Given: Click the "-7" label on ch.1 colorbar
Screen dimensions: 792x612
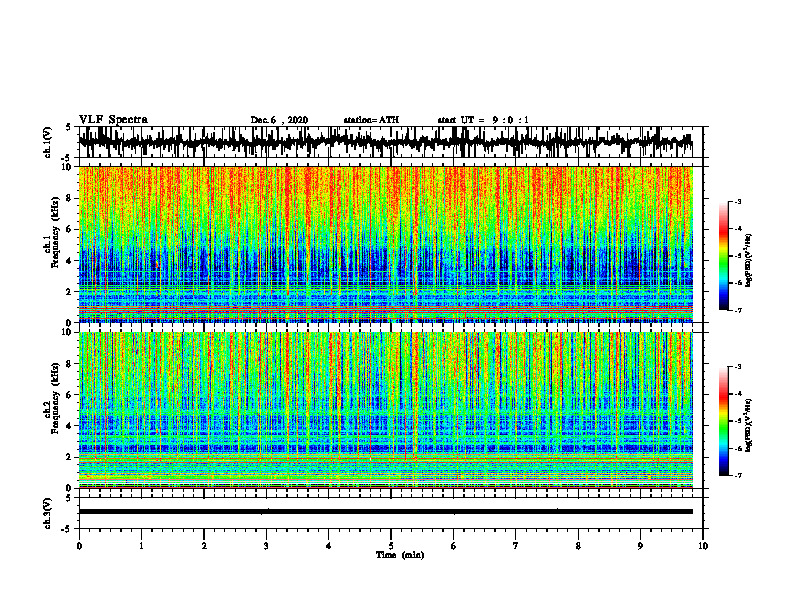Looking at the screenshot, I should tap(738, 310).
